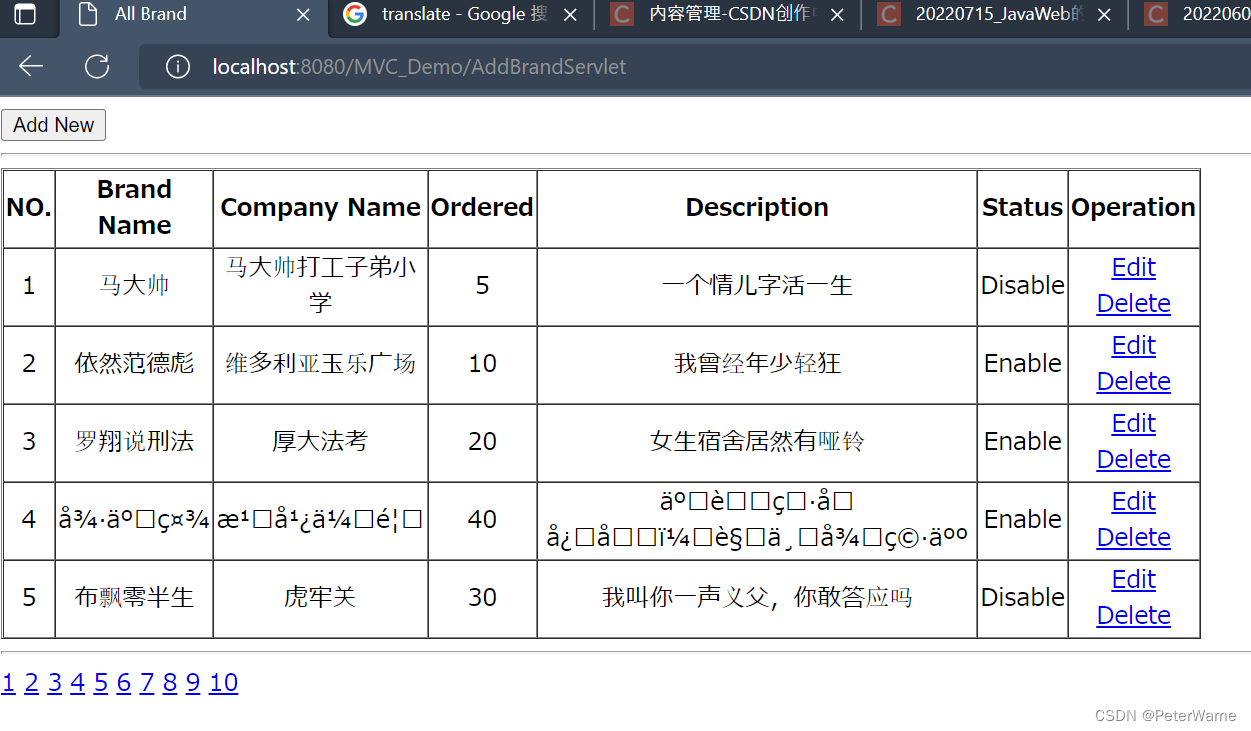This screenshot has width=1251, height=731.
Task: Close the All Brand tab
Action: click(304, 15)
